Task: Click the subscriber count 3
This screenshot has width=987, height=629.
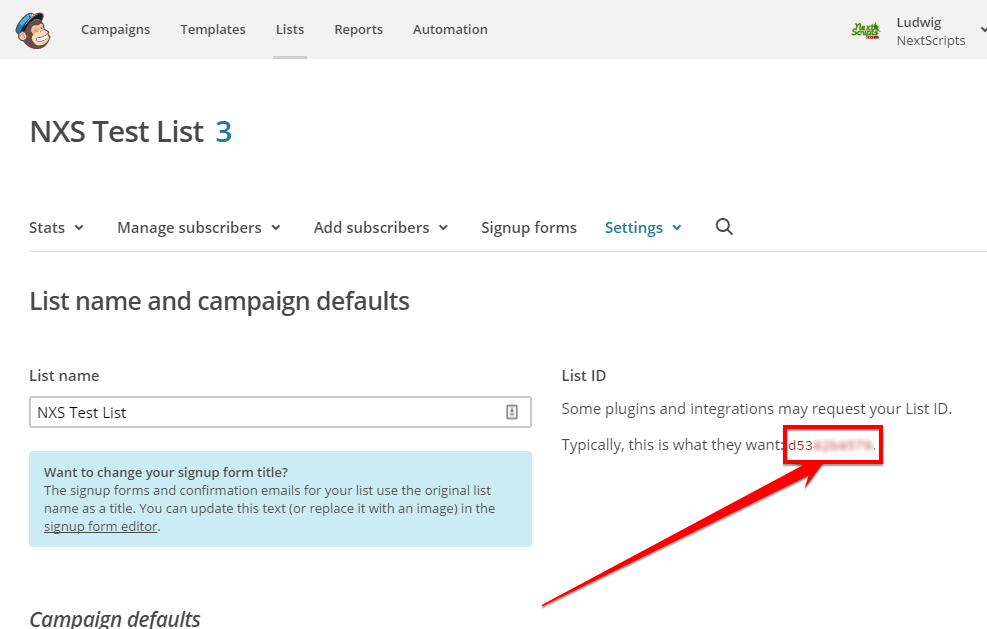Action: [223, 132]
